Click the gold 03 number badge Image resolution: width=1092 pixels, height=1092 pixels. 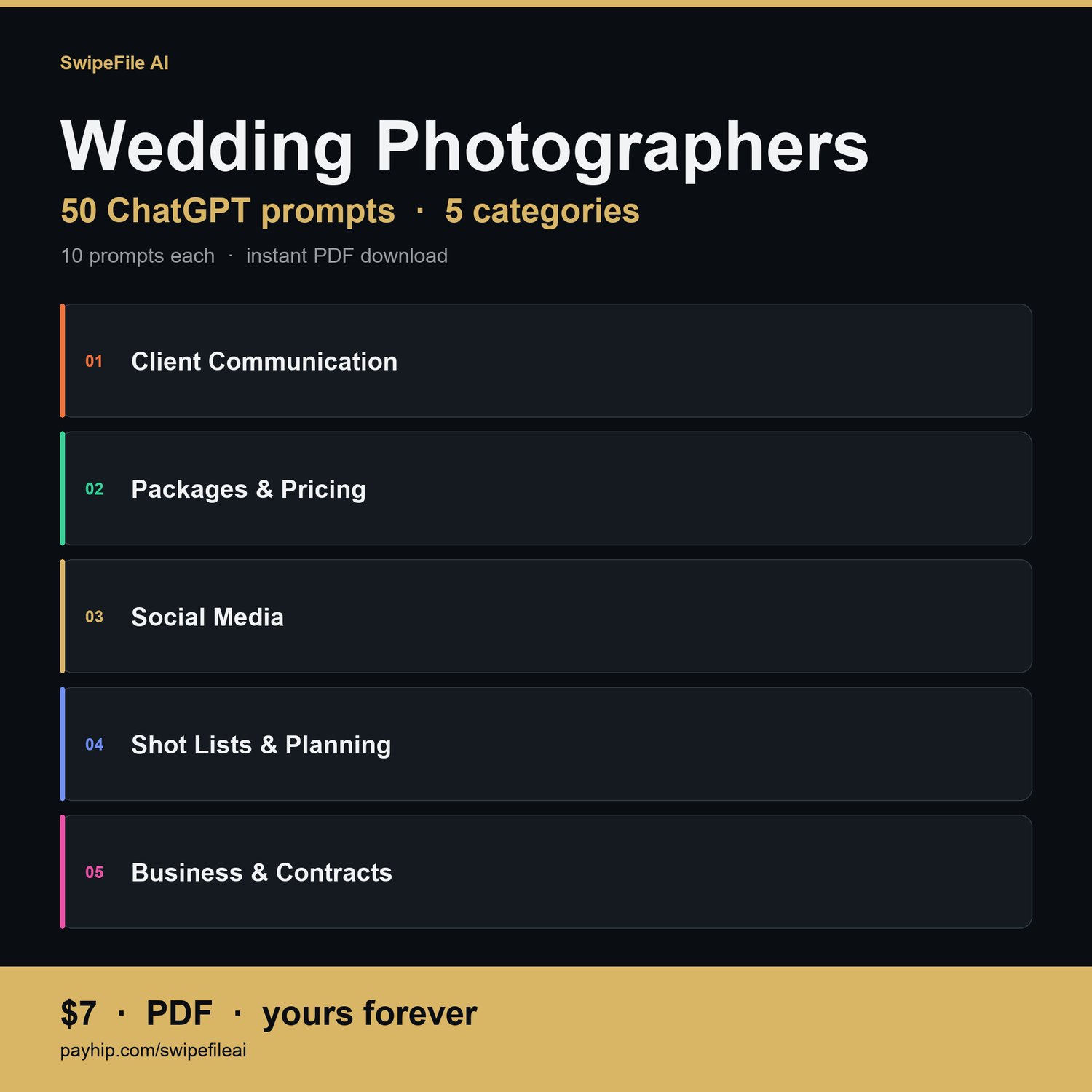94,617
